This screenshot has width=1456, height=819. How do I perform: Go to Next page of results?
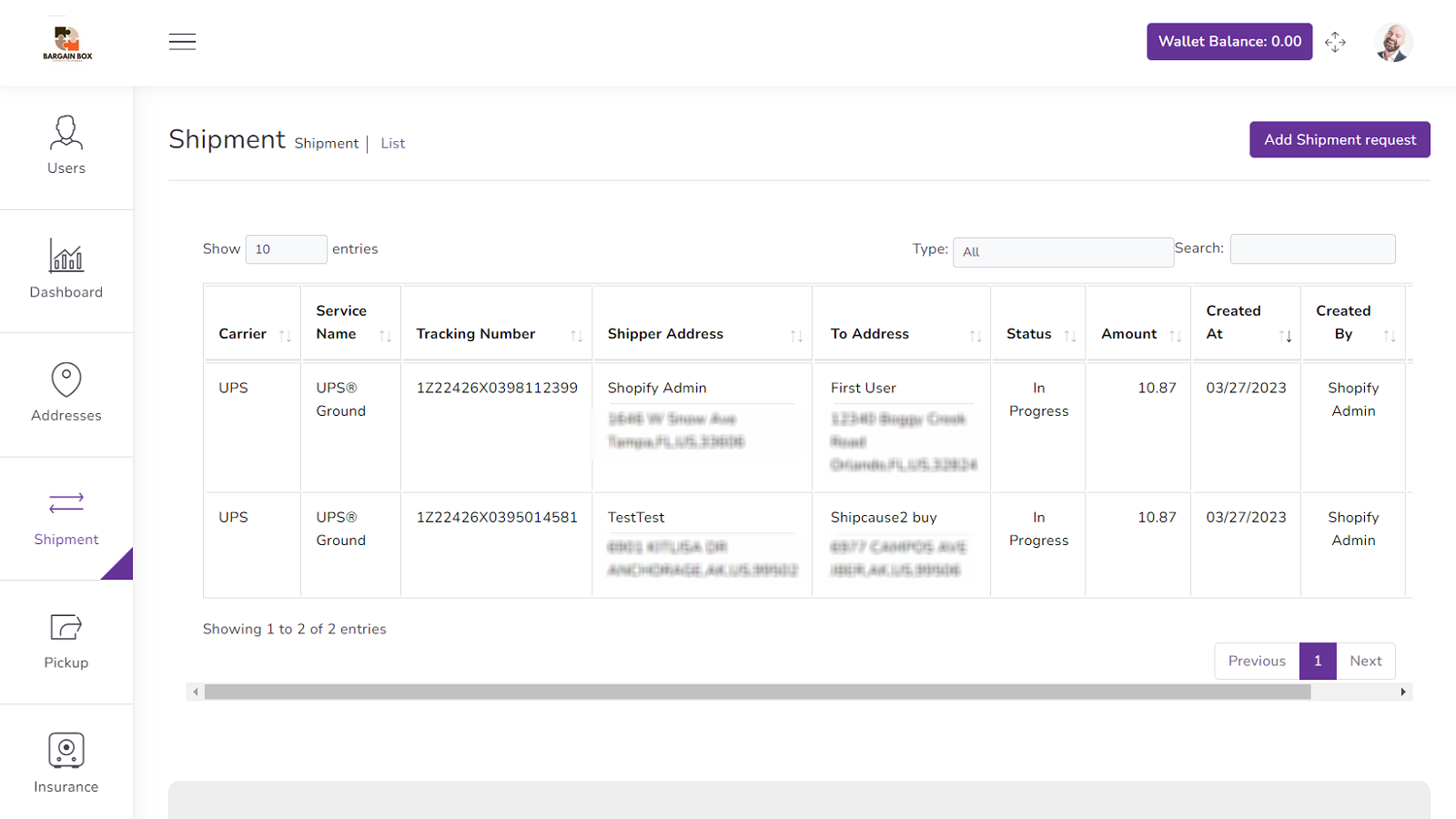click(x=1365, y=661)
